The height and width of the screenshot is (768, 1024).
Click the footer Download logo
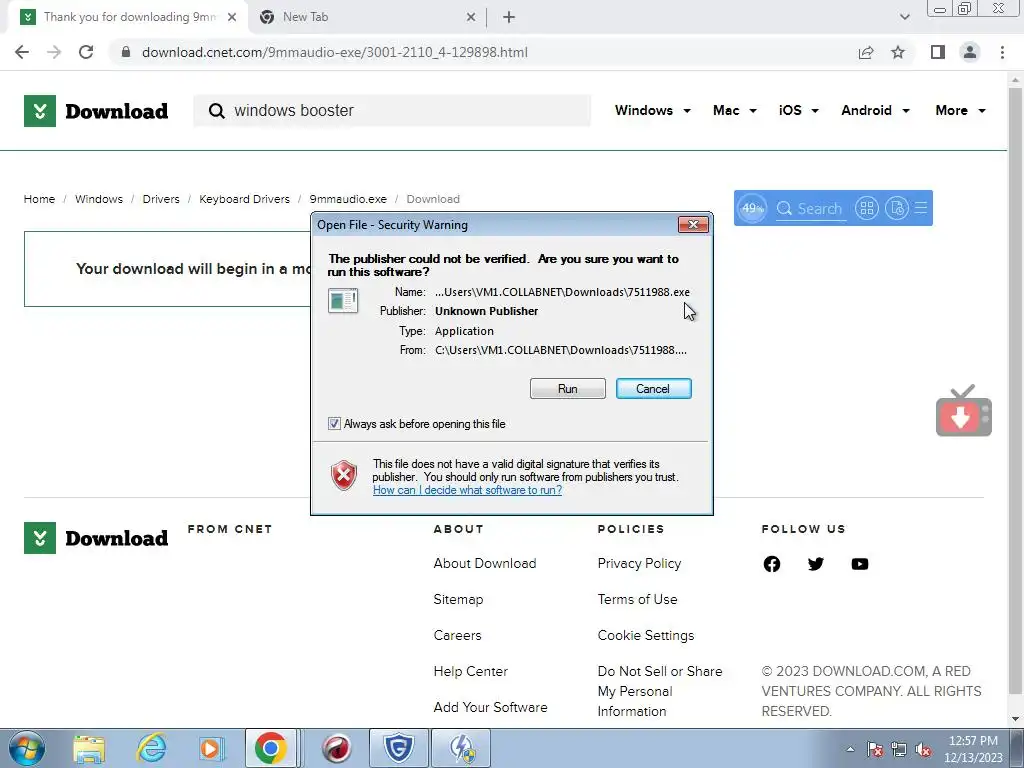(x=96, y=538)
